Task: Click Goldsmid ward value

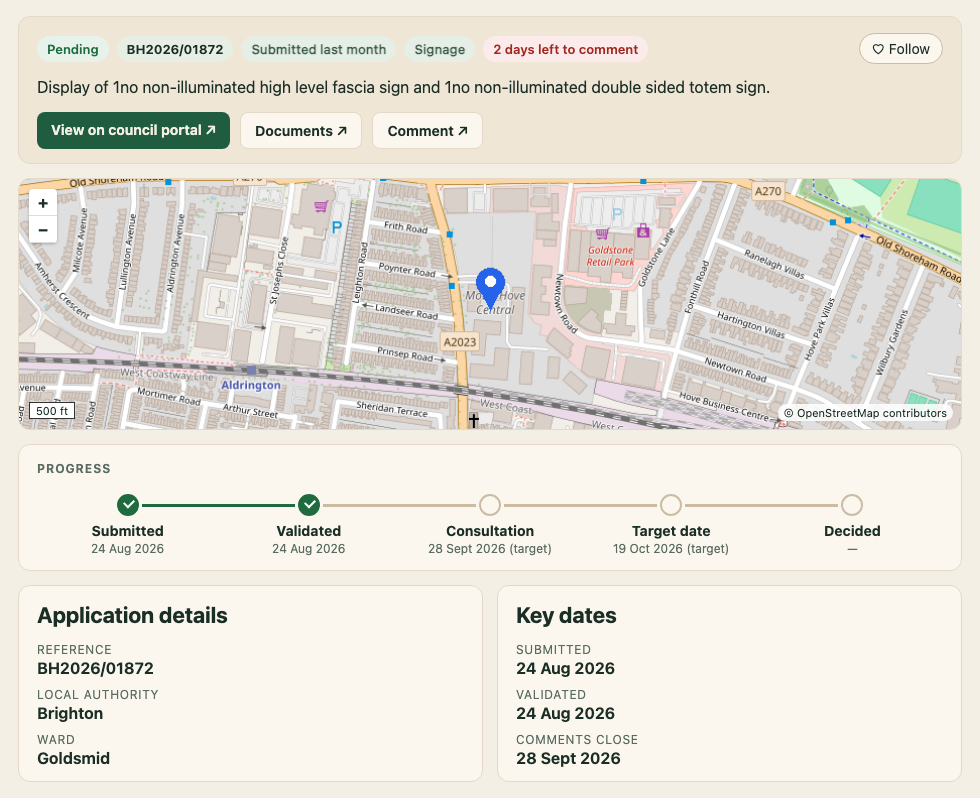Action: (x=73, y=759)
